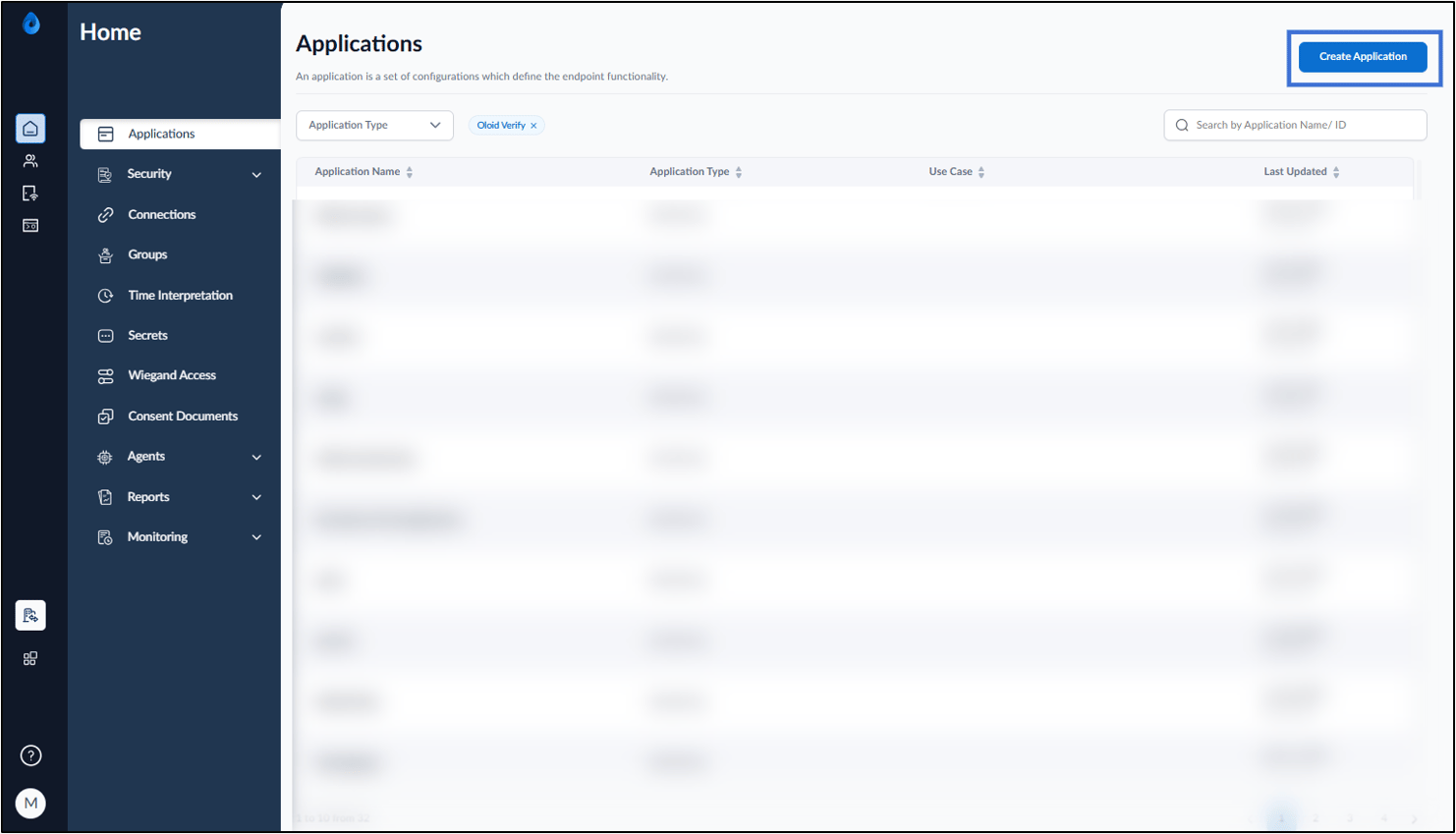1456x834 pixels.
Task: Open the Reports menu label
Action: coord(148,497)
